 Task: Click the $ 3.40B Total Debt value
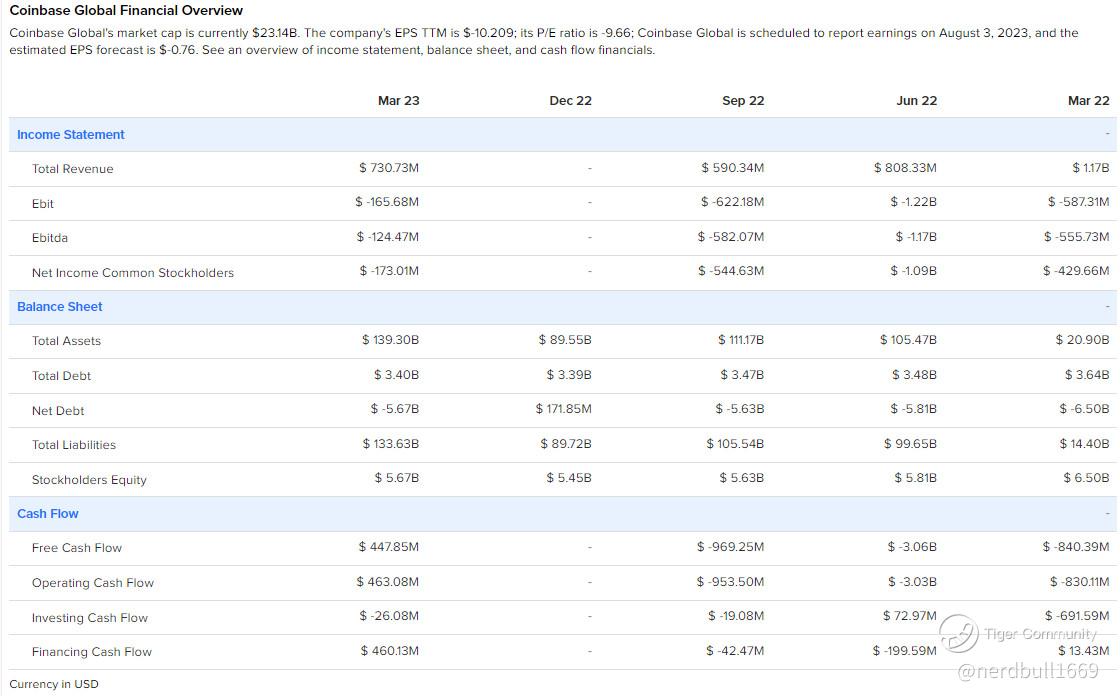point(396,375)
